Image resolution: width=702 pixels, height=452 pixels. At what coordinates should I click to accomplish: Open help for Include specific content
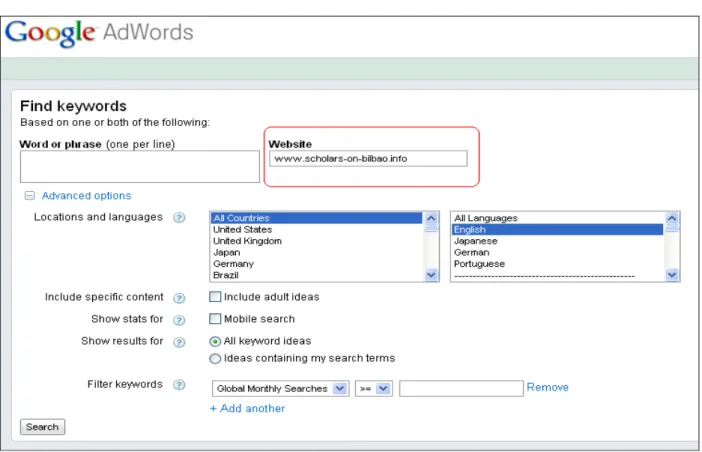(179, 298)
